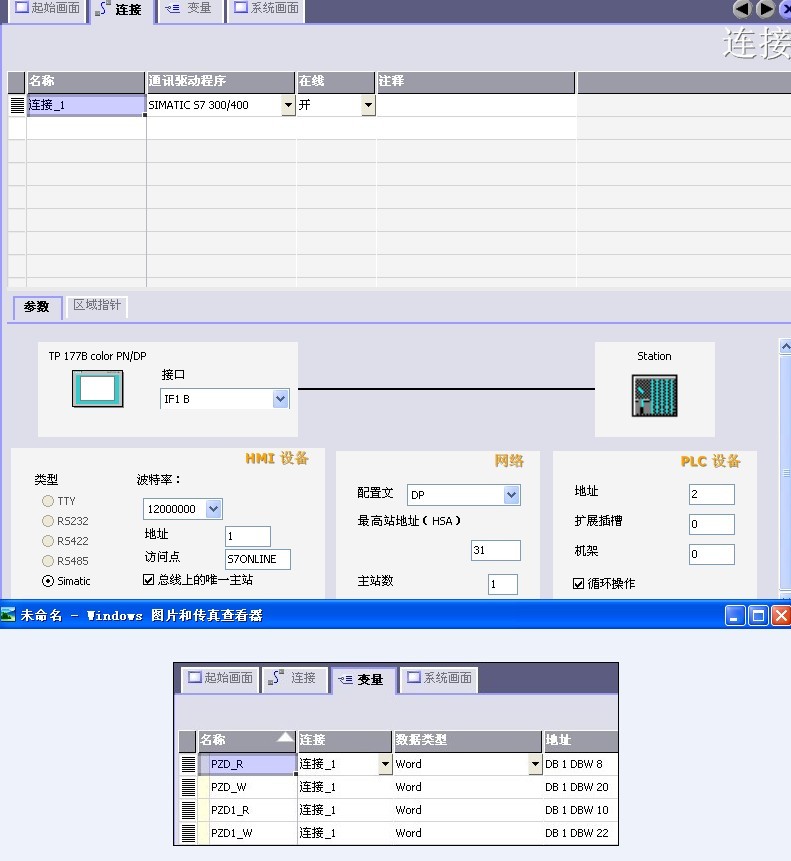The height and width of the screenshot is (861, 791).
Task: Select the RS485 type radio button
Action: click(48, 561)
